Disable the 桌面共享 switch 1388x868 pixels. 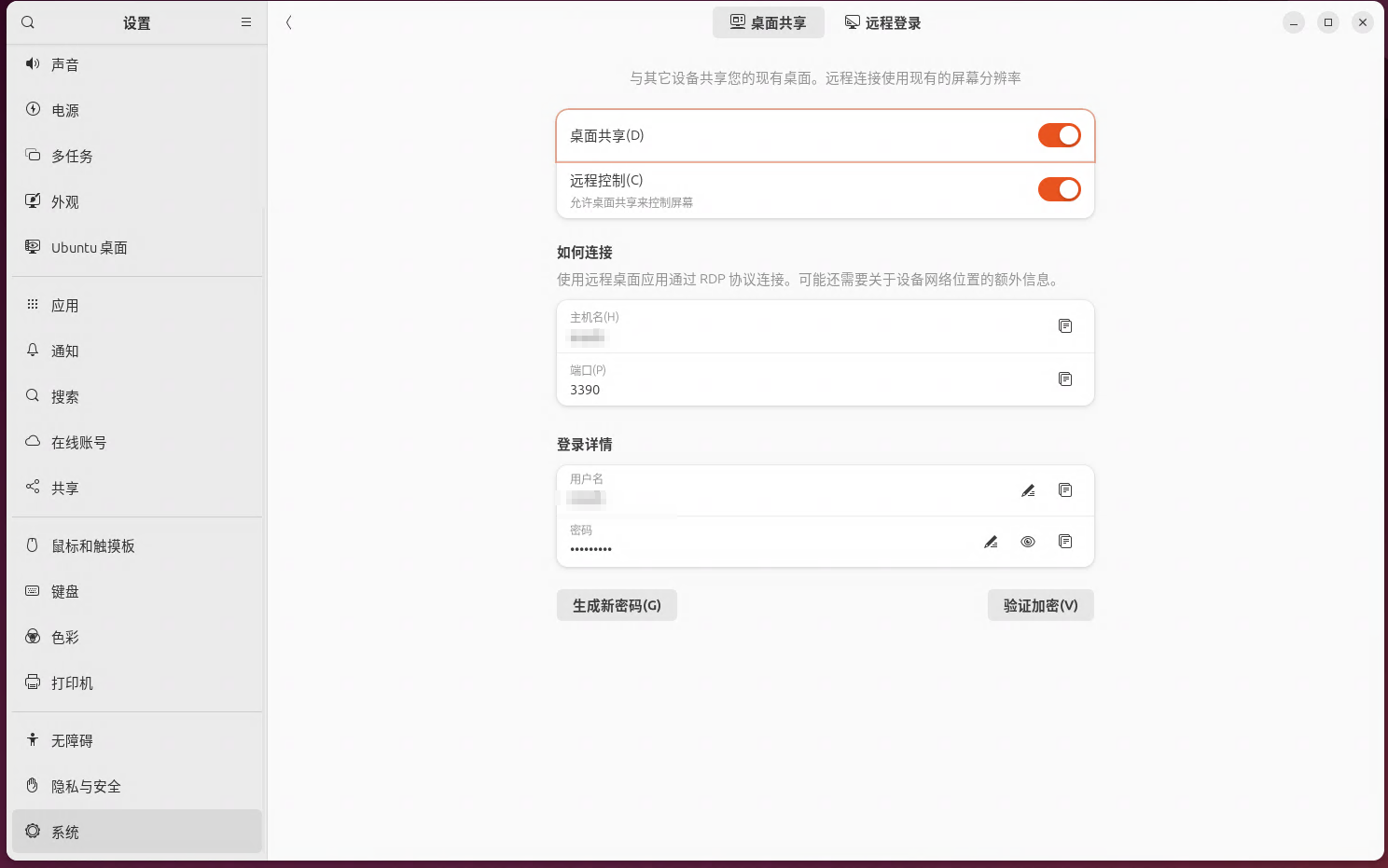[x=1059, y=135]
